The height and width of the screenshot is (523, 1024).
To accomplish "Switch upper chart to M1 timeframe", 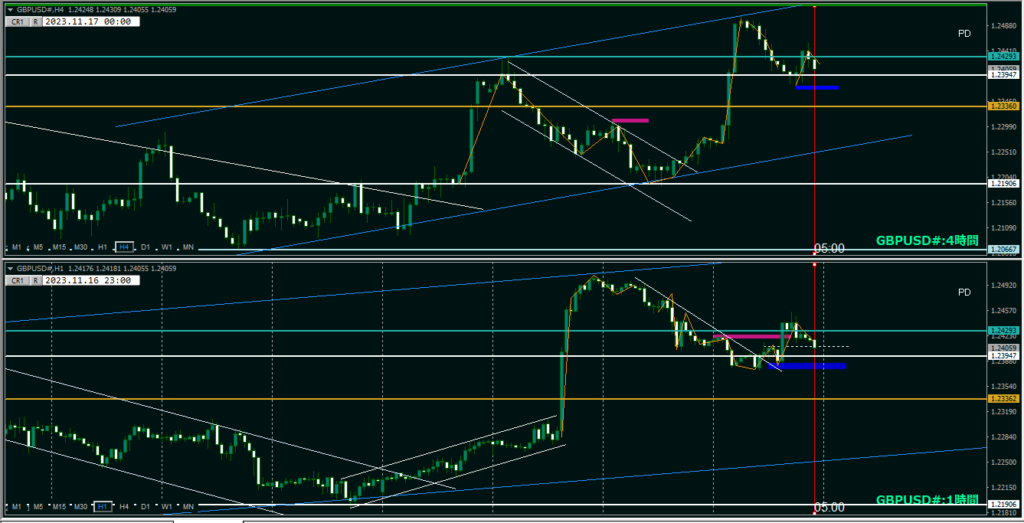I will pos(16,247).
